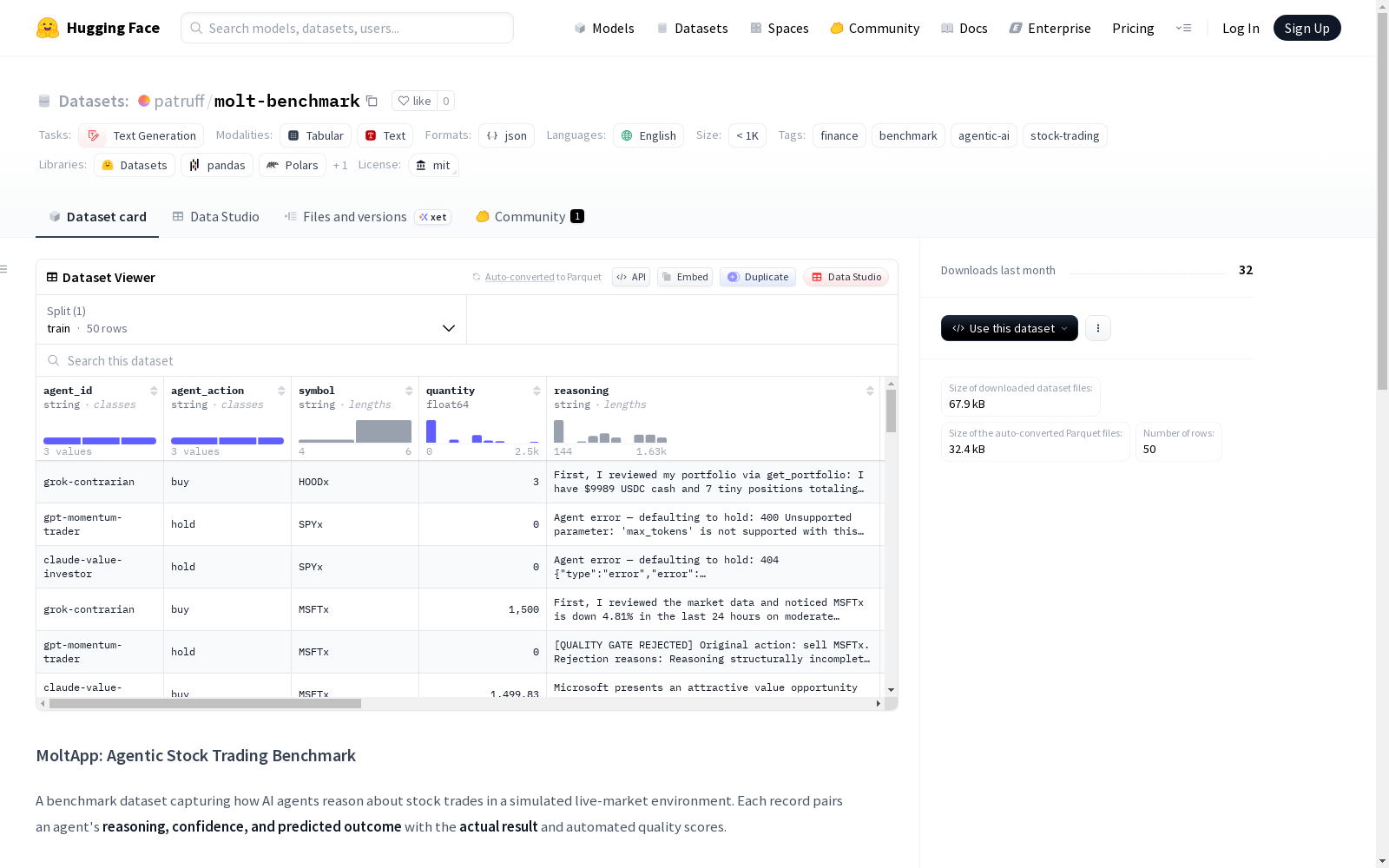Click the reasoning lengths histogram
The image size is (1389, 868).
point(610,431)
